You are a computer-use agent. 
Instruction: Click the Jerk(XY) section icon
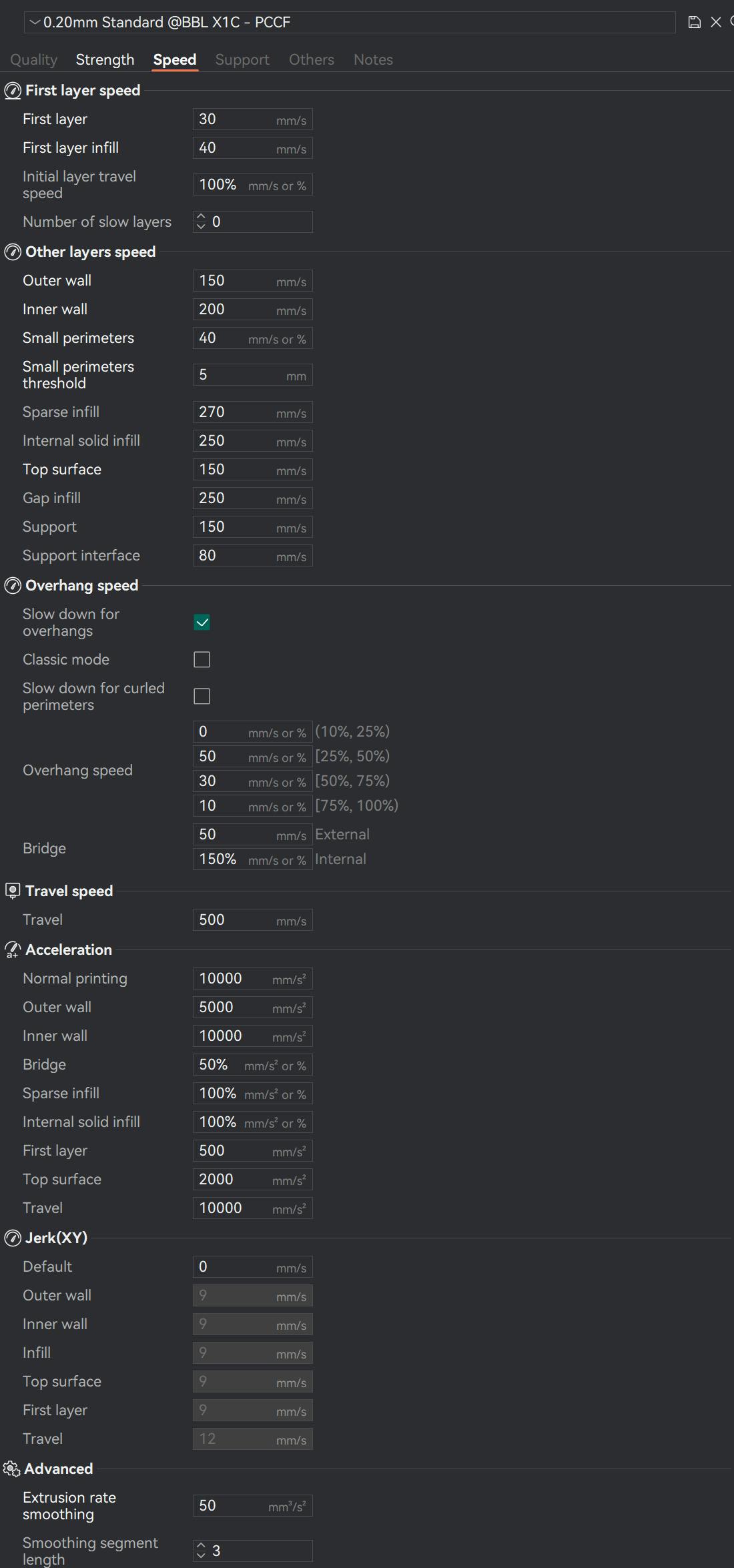(13, 1238)
